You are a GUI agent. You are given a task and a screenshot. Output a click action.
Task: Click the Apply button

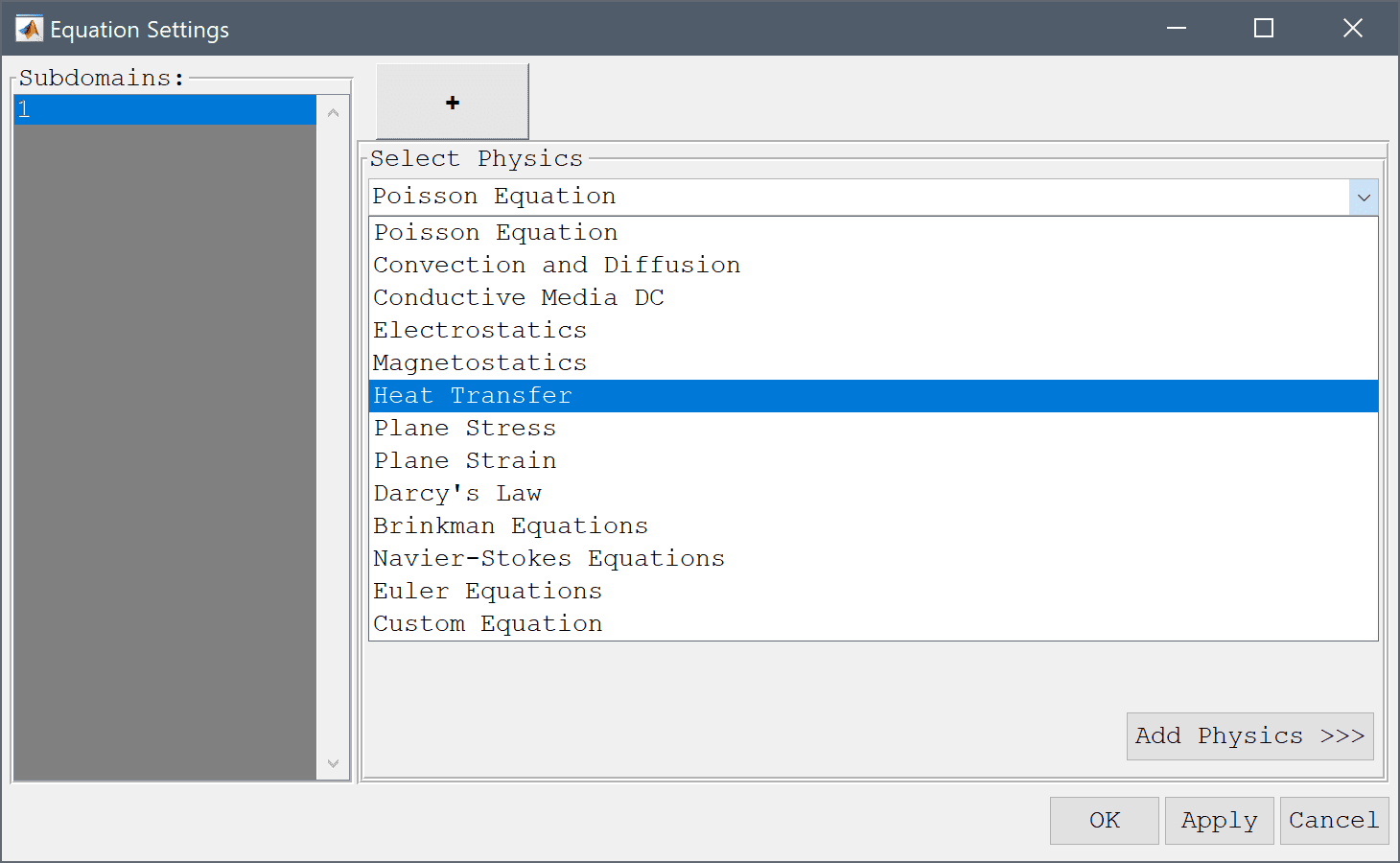1220,821
